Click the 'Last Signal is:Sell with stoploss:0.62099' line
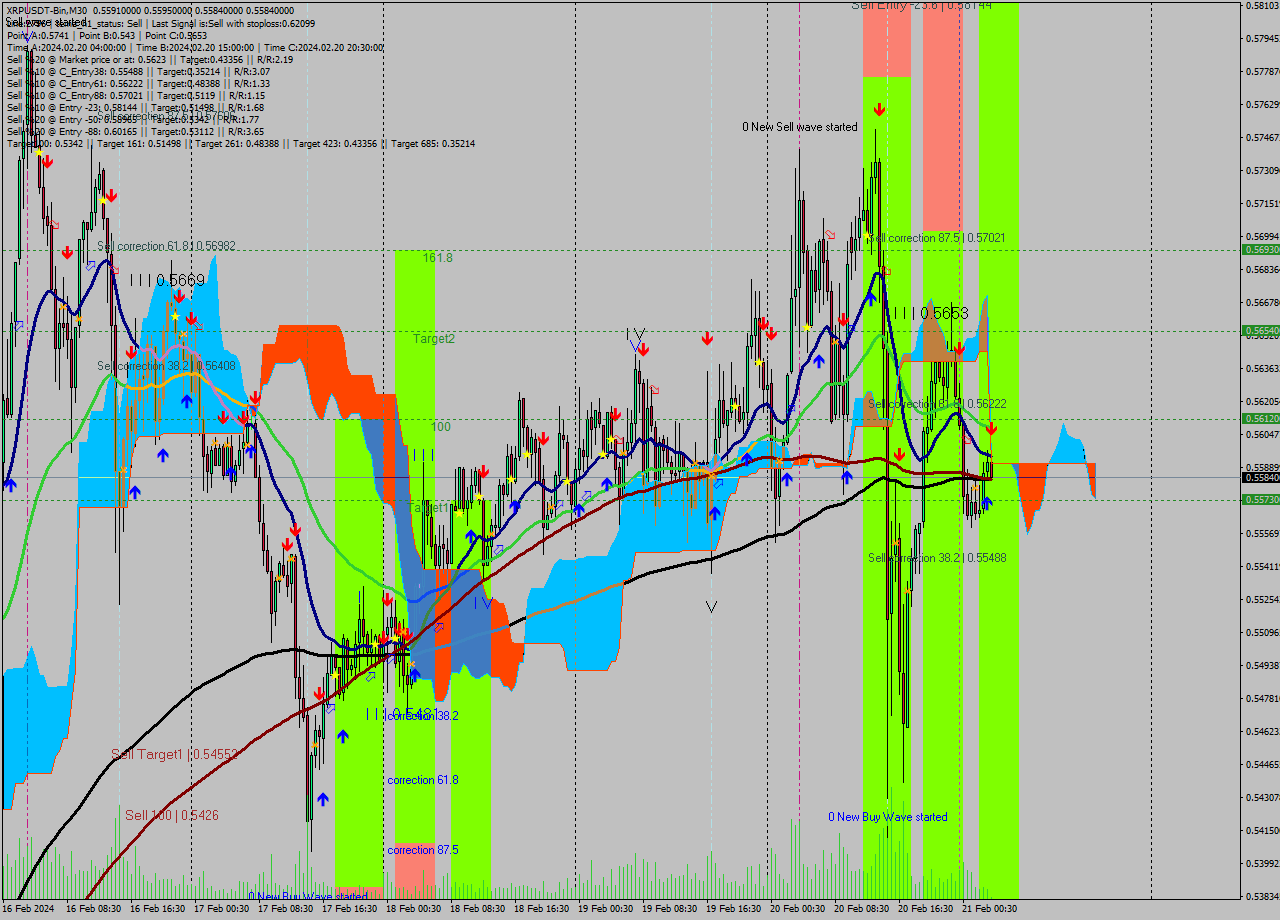 (x=233, y=23)
